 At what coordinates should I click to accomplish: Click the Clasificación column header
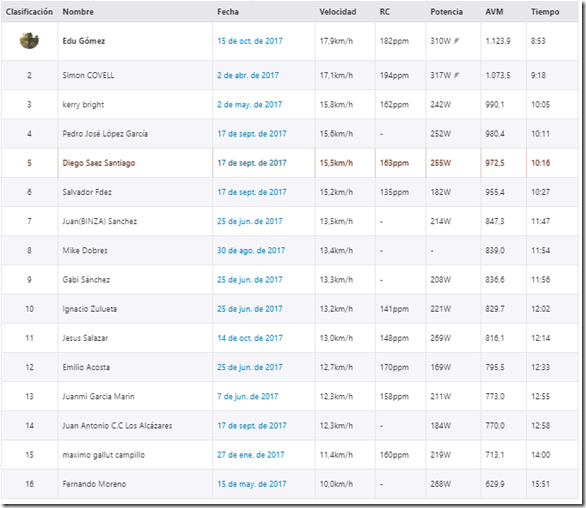pyautogui.click(x=29, y=12)
